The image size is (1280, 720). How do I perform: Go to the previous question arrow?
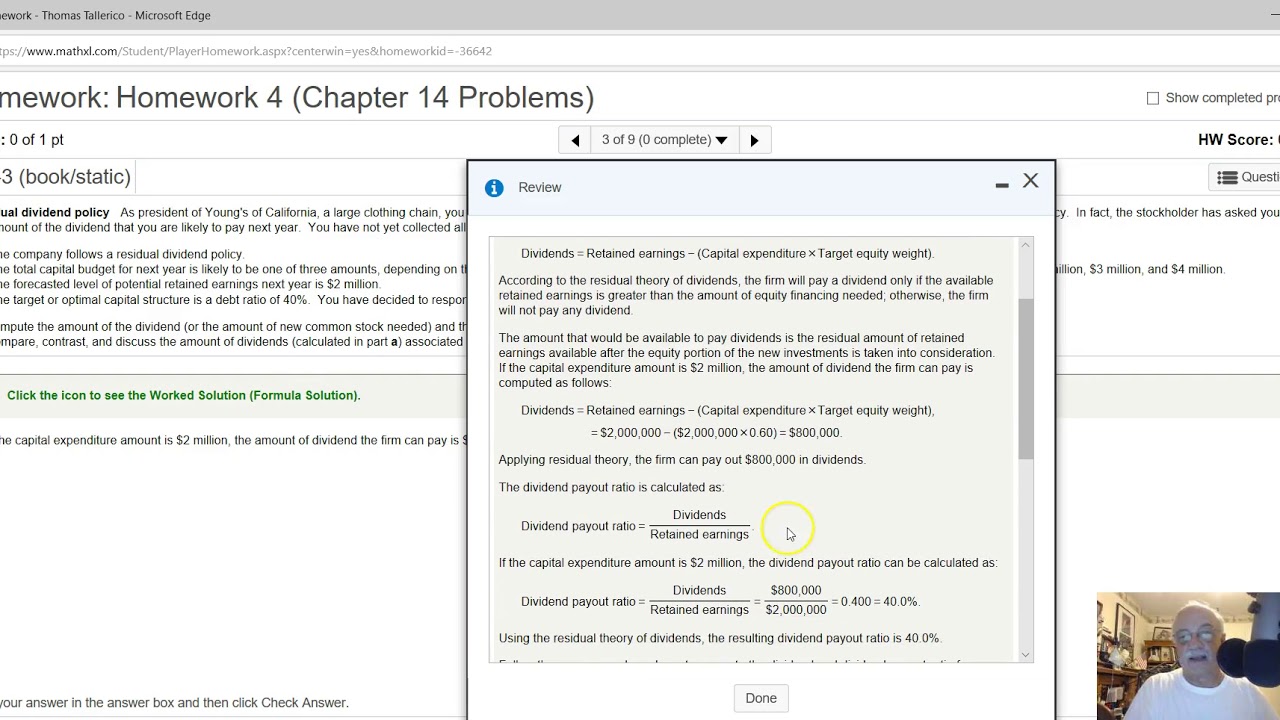(x=575, y=140)
